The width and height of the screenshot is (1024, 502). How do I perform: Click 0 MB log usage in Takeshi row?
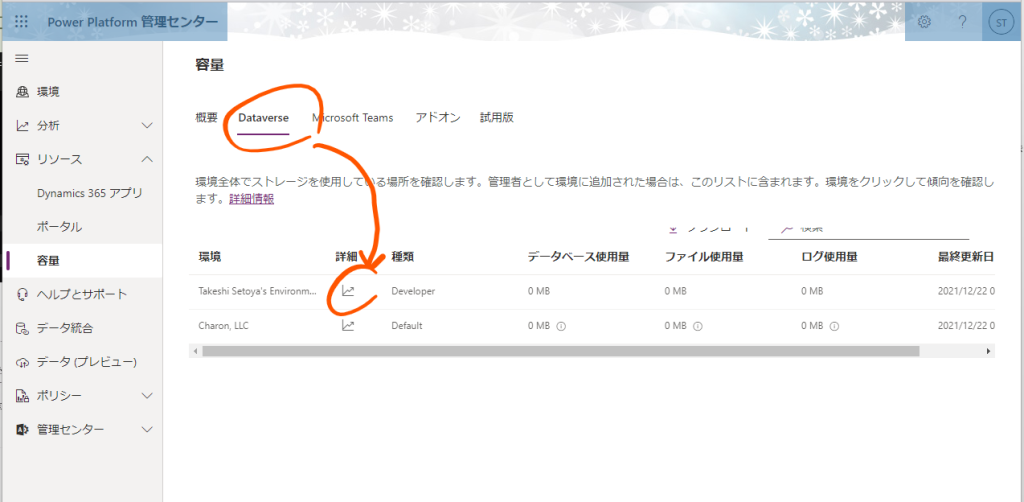pos(812,291)
